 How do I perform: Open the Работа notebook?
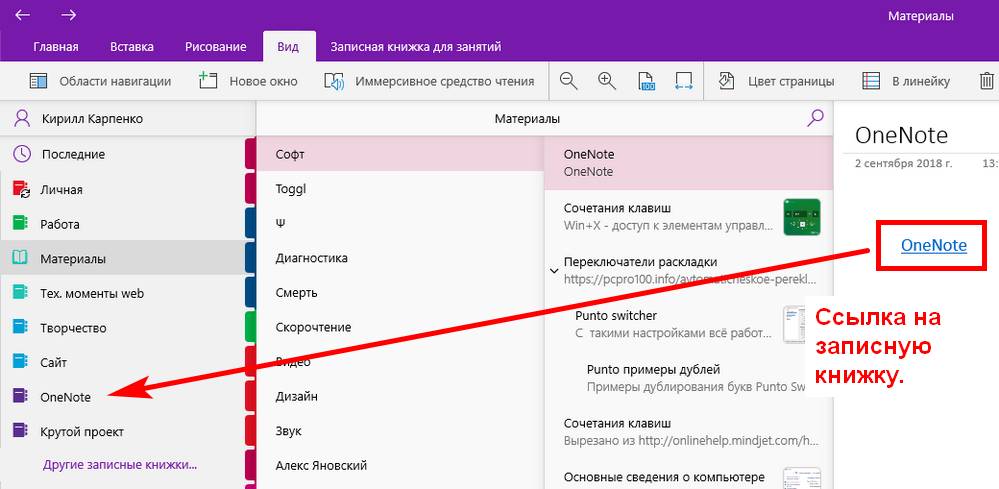[122, 224]
